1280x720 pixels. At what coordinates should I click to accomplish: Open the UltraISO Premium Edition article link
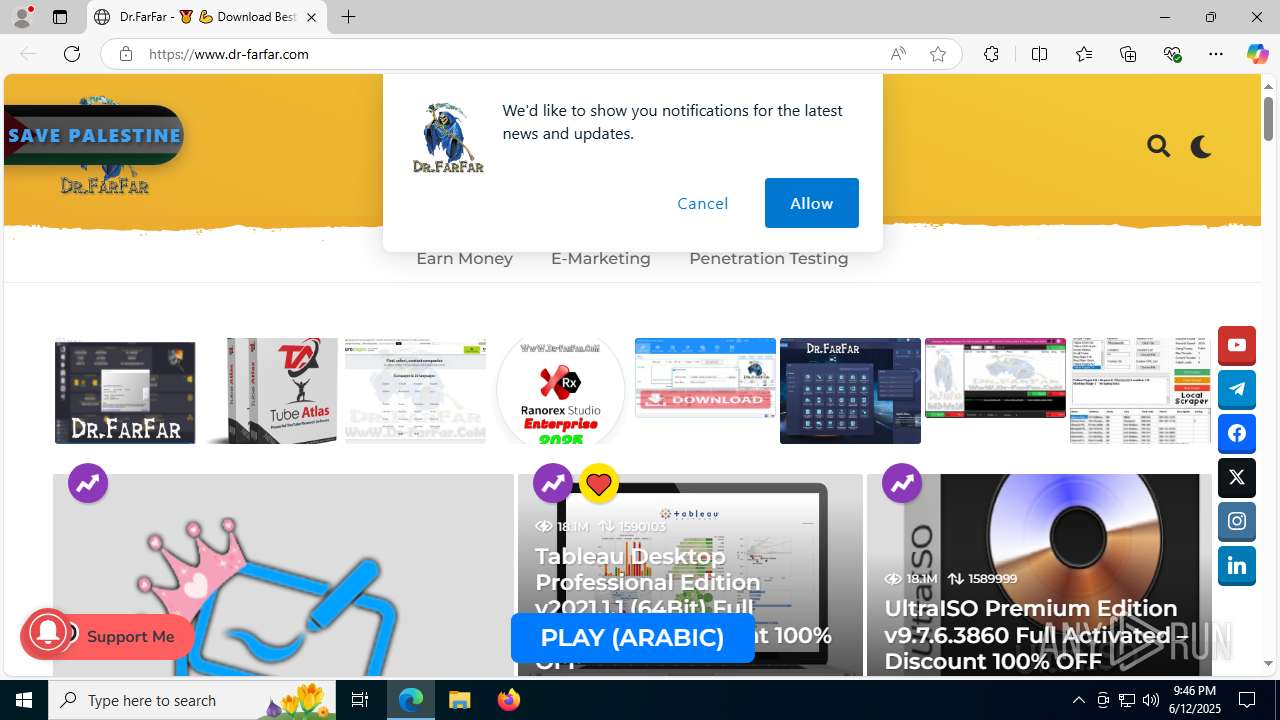click(1036, 634)
